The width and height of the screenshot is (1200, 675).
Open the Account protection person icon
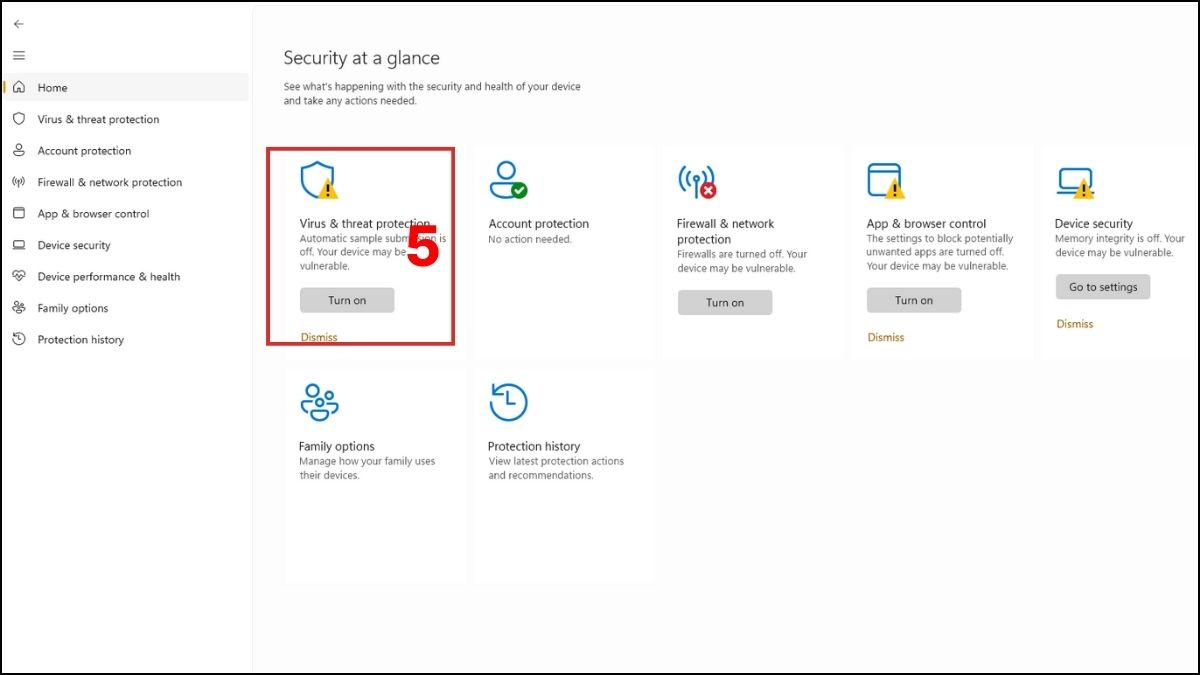507,180
